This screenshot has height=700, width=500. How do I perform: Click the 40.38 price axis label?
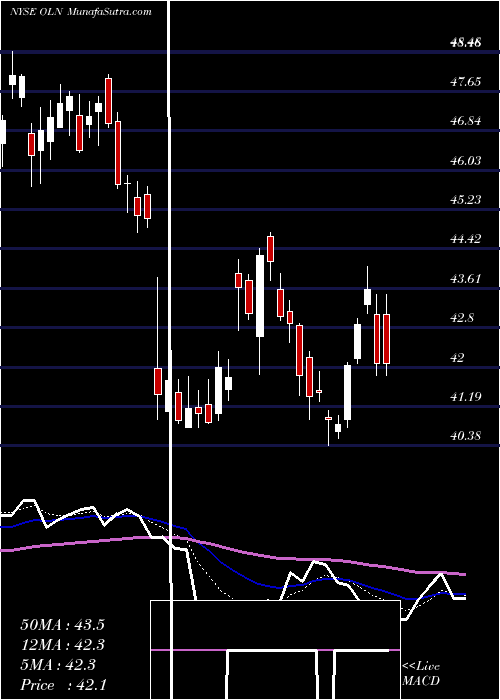tap(466, 435)
